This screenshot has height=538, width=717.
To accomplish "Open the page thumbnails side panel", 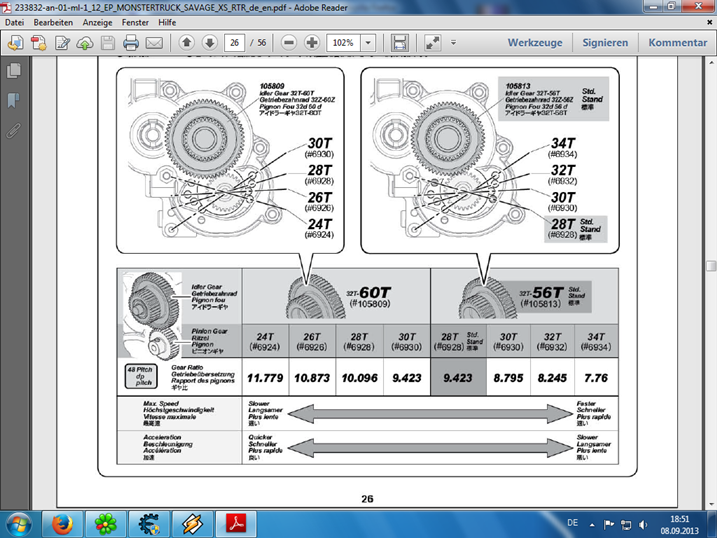I will [x=14, y=71].
